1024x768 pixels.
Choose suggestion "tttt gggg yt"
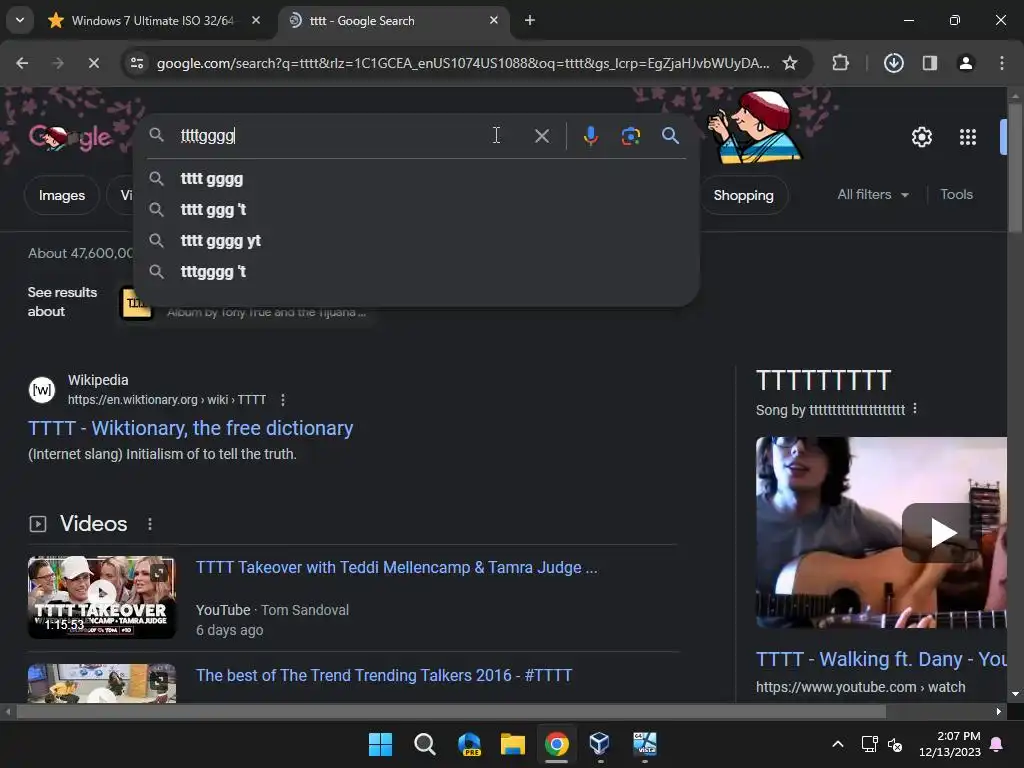[416, 241]
